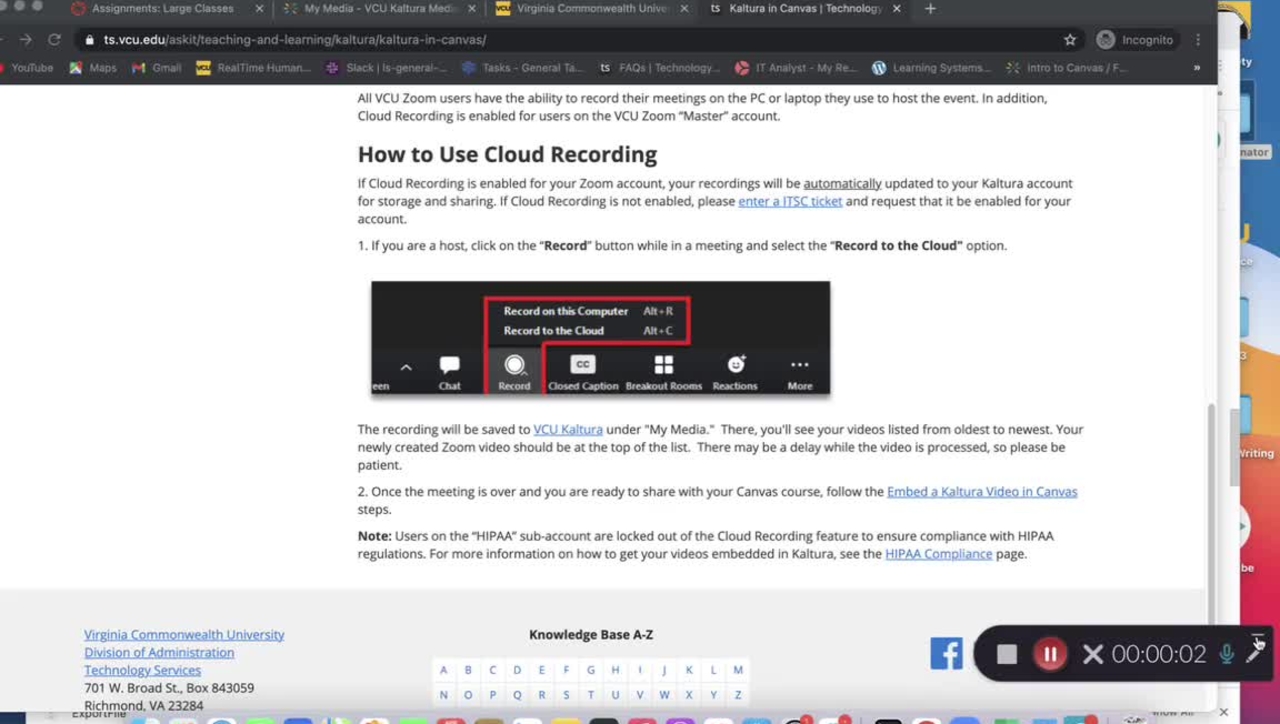Switch to the Assignments: Large Classes tab

[162, 9]
